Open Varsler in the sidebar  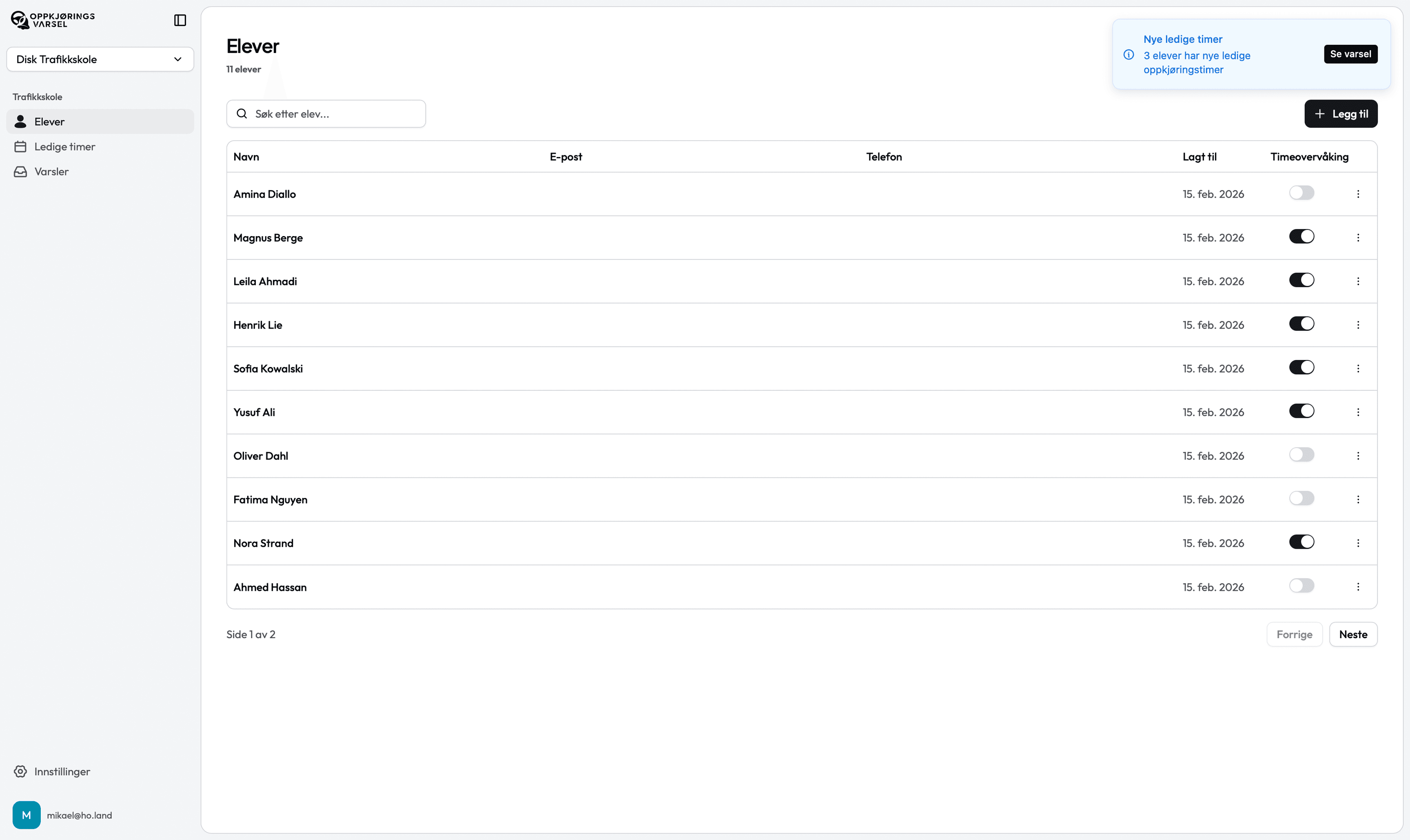pyautogui.click(x=51, y=172)
